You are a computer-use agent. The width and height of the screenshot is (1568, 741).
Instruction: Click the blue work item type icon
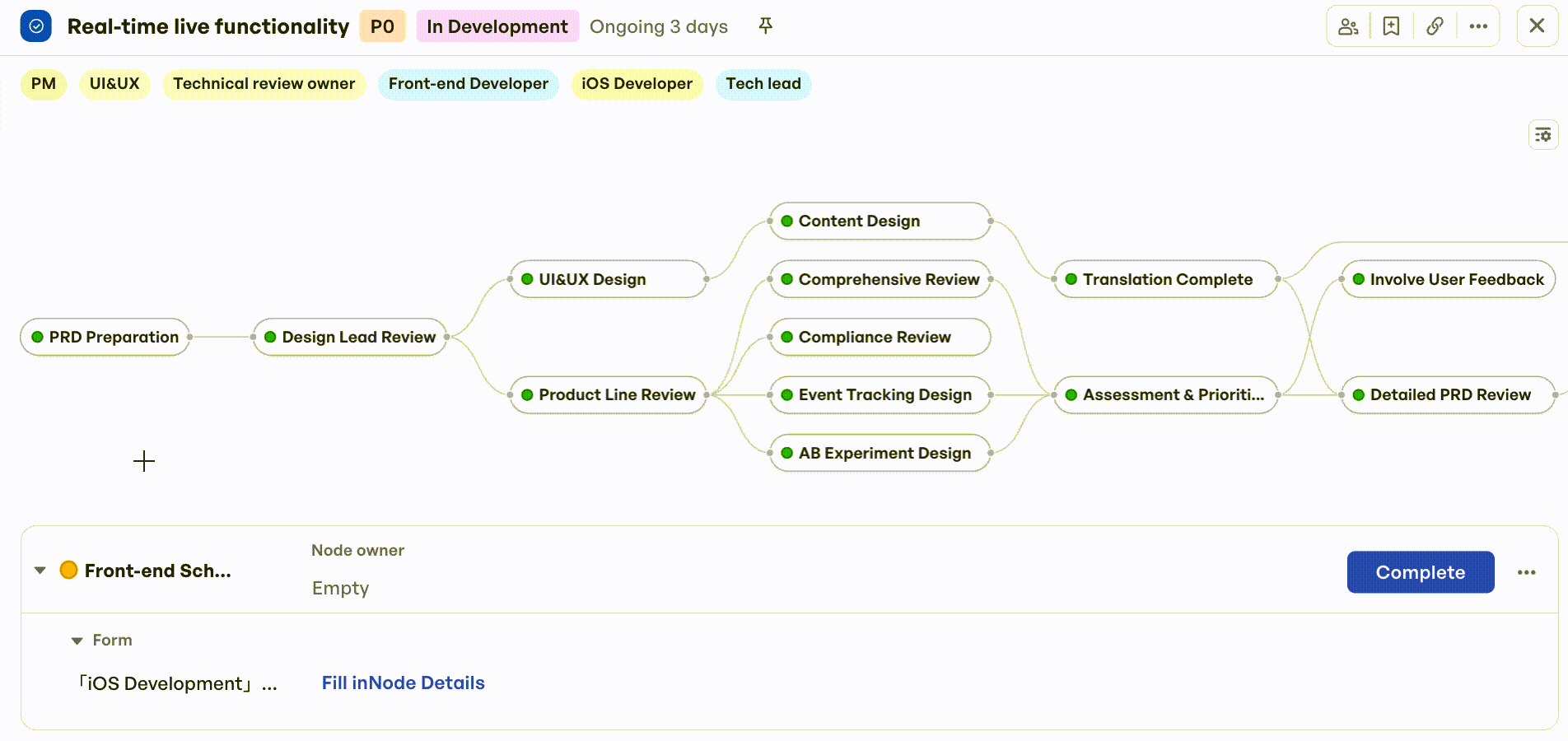click(x=36, y=26)
